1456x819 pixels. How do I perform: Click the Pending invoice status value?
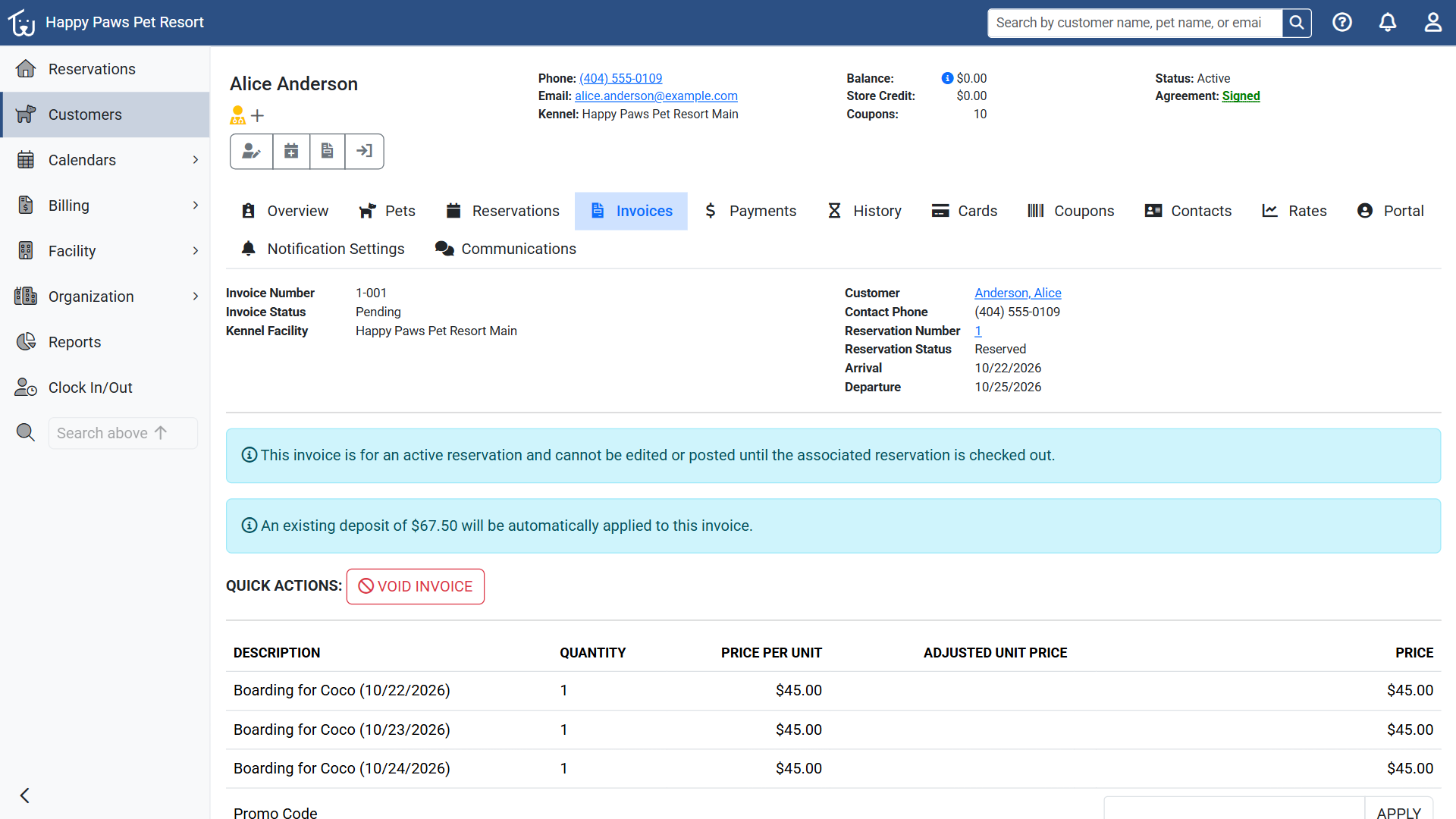point(378,312)
